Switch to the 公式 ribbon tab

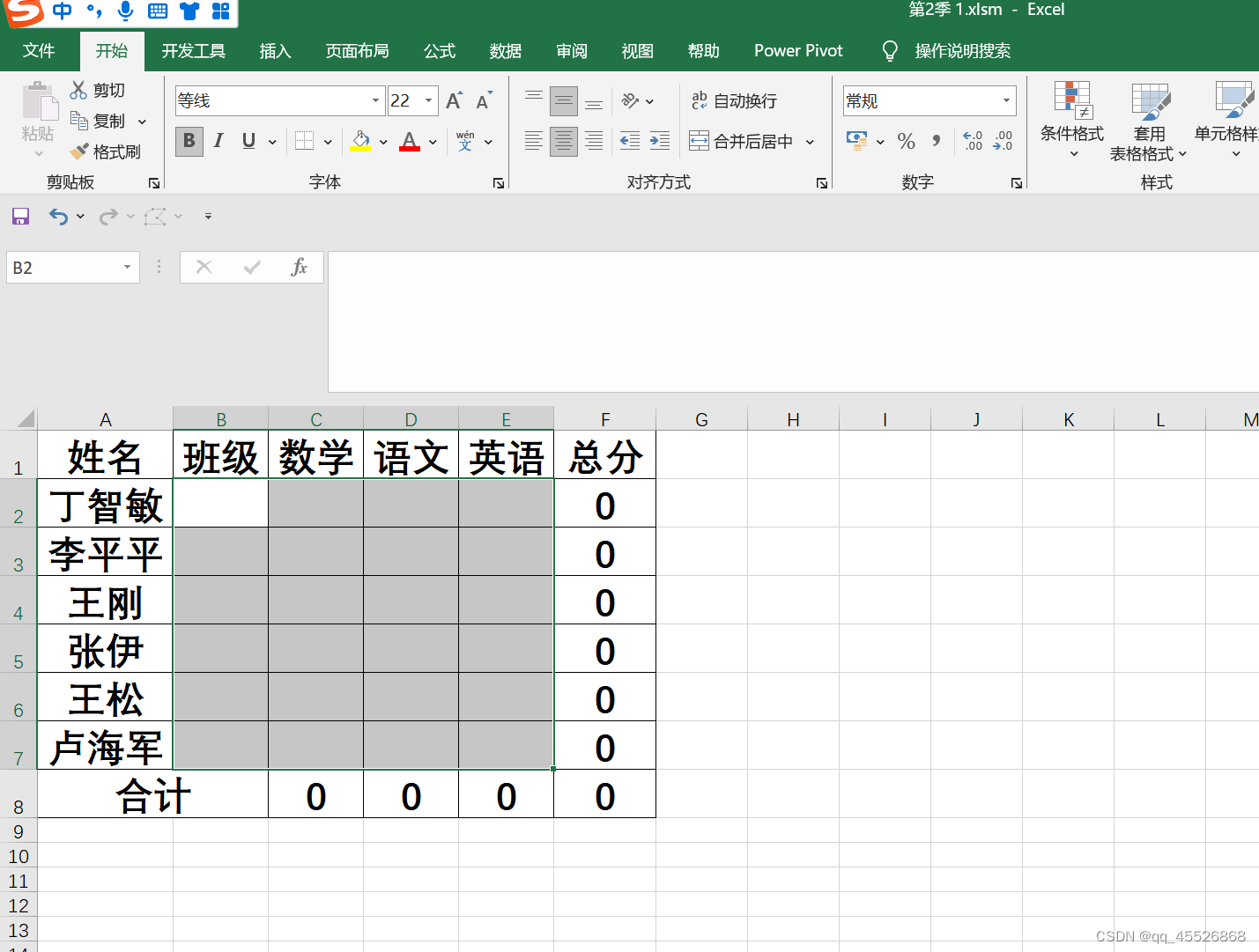point(439,50)
